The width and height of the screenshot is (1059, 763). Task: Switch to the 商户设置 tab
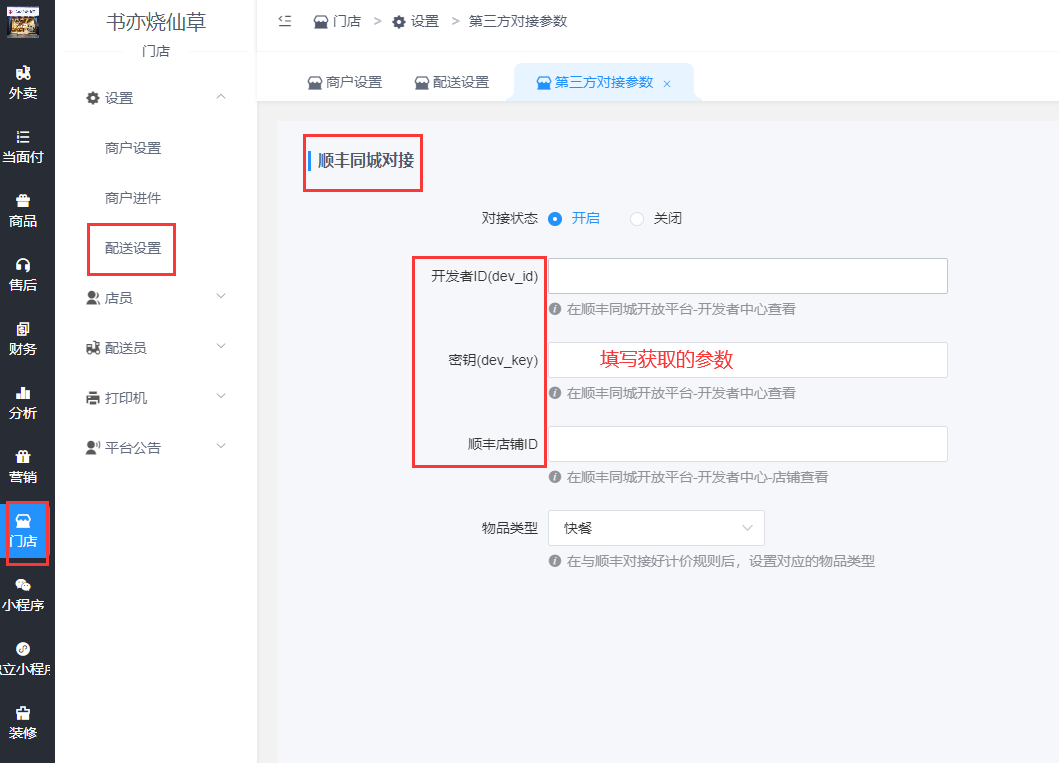coord(344,82)
